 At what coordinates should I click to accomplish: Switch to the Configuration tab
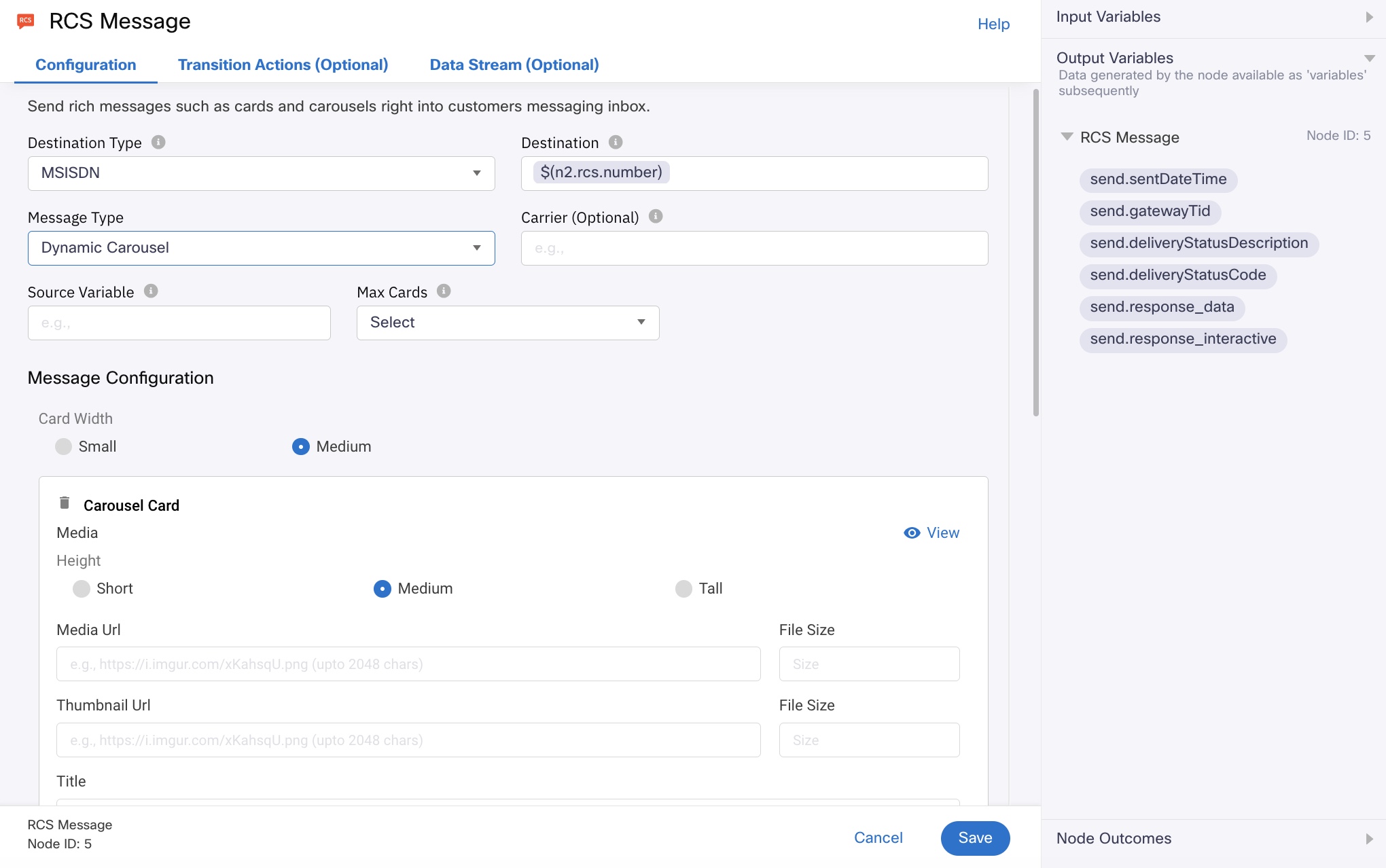(x=86, y=65)
